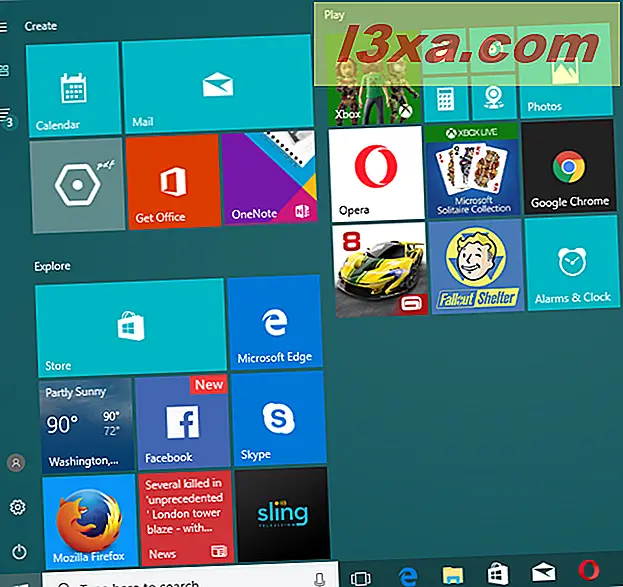This screenshot has width=623, height=587.
Task: Launch the Google Chrome tile
Action: click(569, 167)
